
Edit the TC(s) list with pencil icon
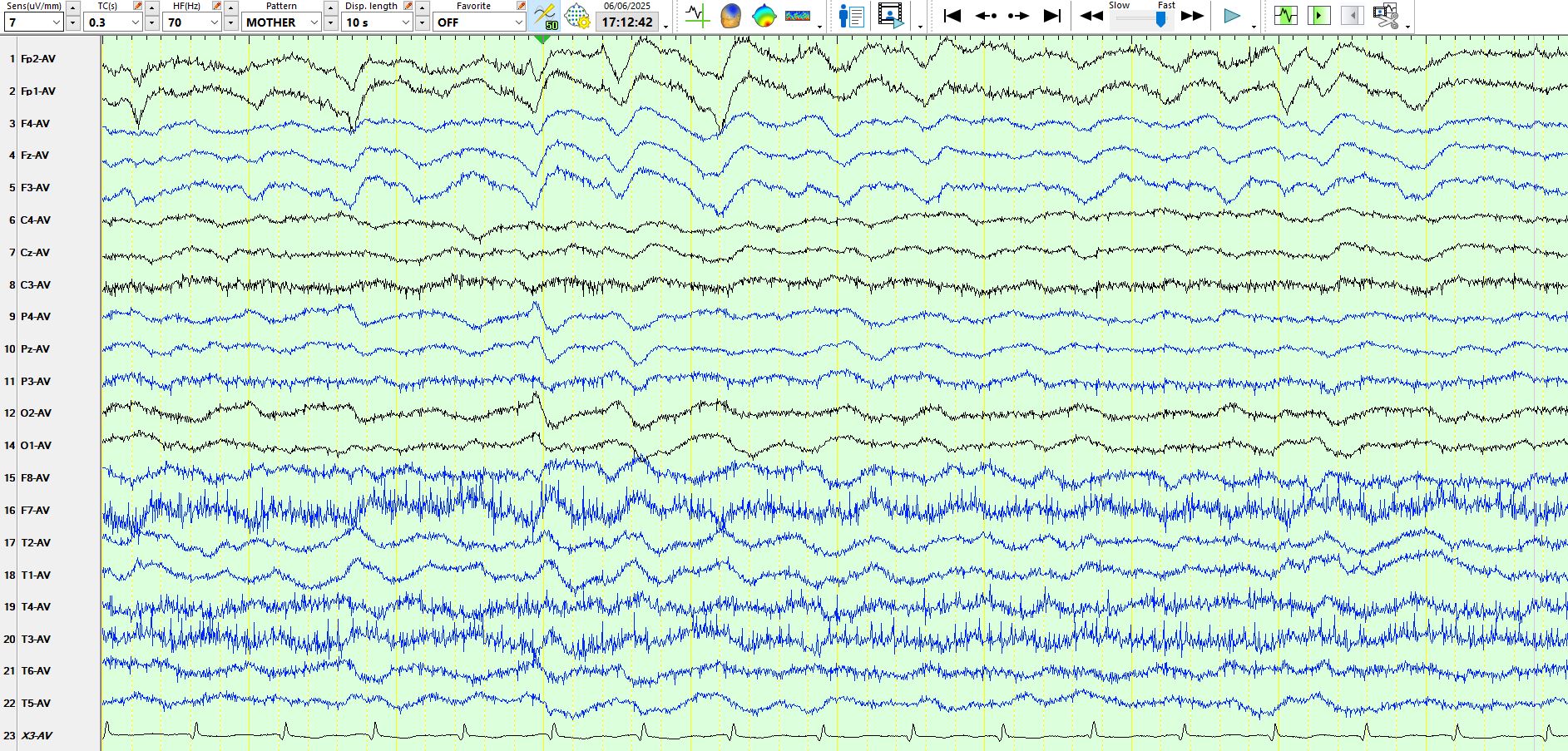click(x=138, y=6)
